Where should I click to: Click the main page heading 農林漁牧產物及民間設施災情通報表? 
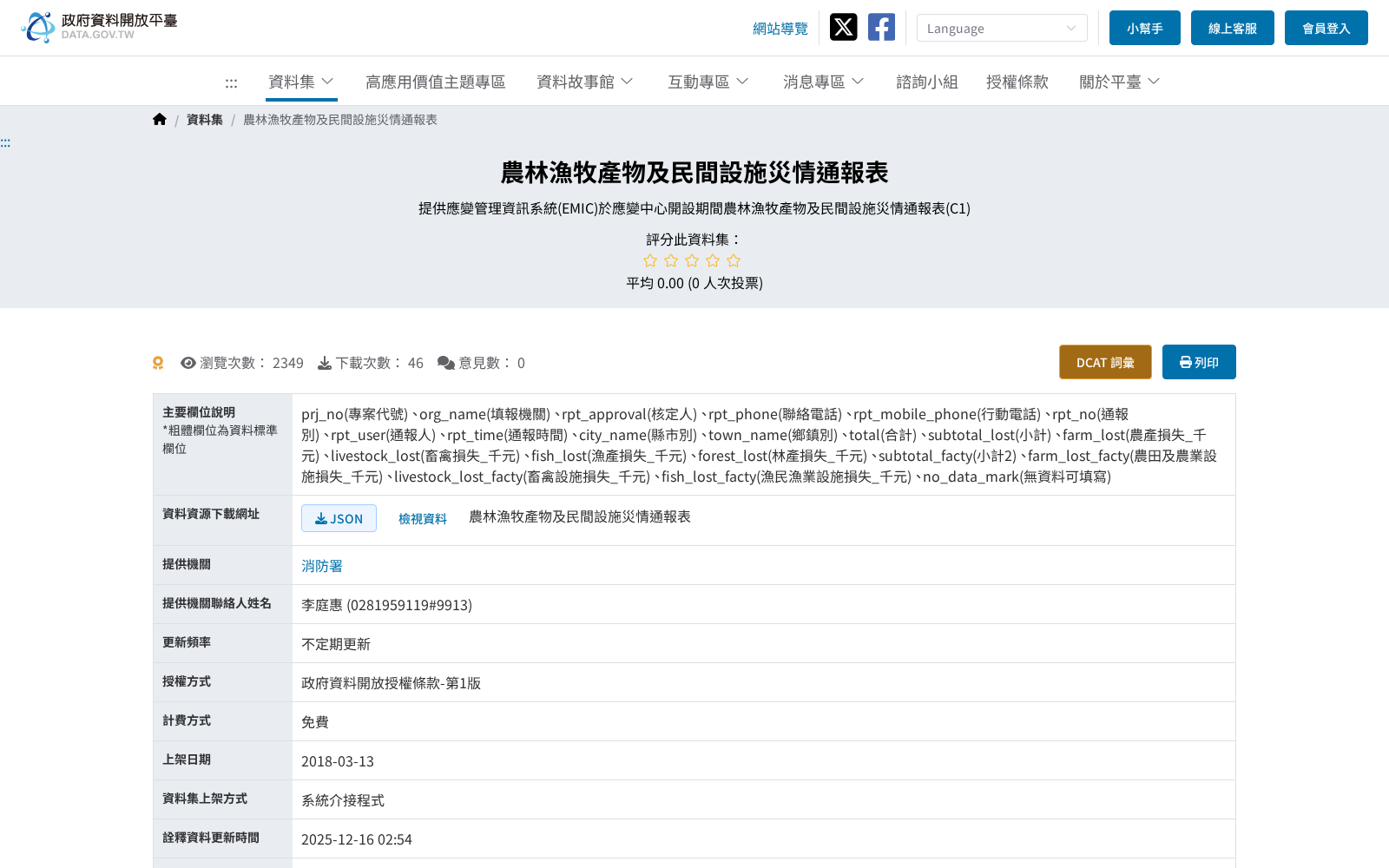[x=694, y=173]
